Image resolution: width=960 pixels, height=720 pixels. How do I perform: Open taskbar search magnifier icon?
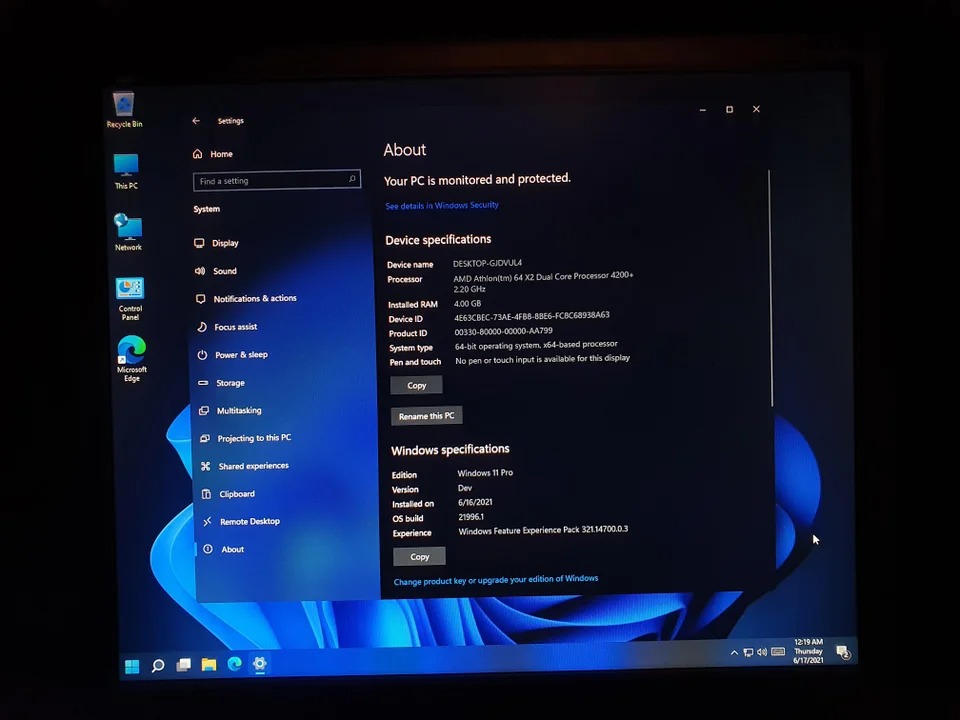coord(158,666)
